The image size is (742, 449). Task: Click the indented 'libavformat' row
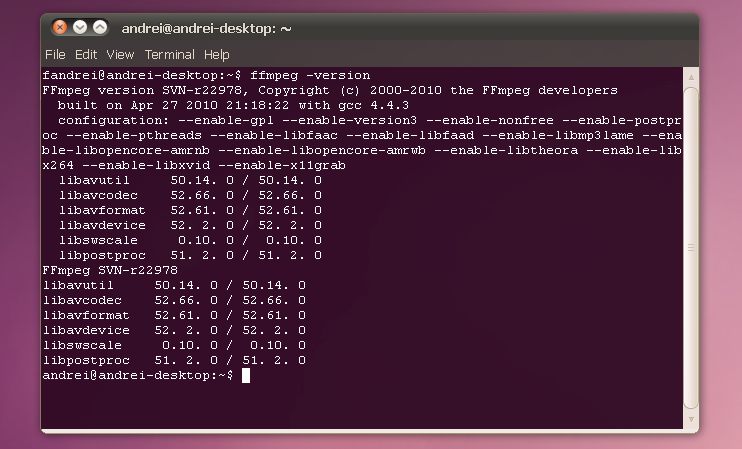[190, 210]
